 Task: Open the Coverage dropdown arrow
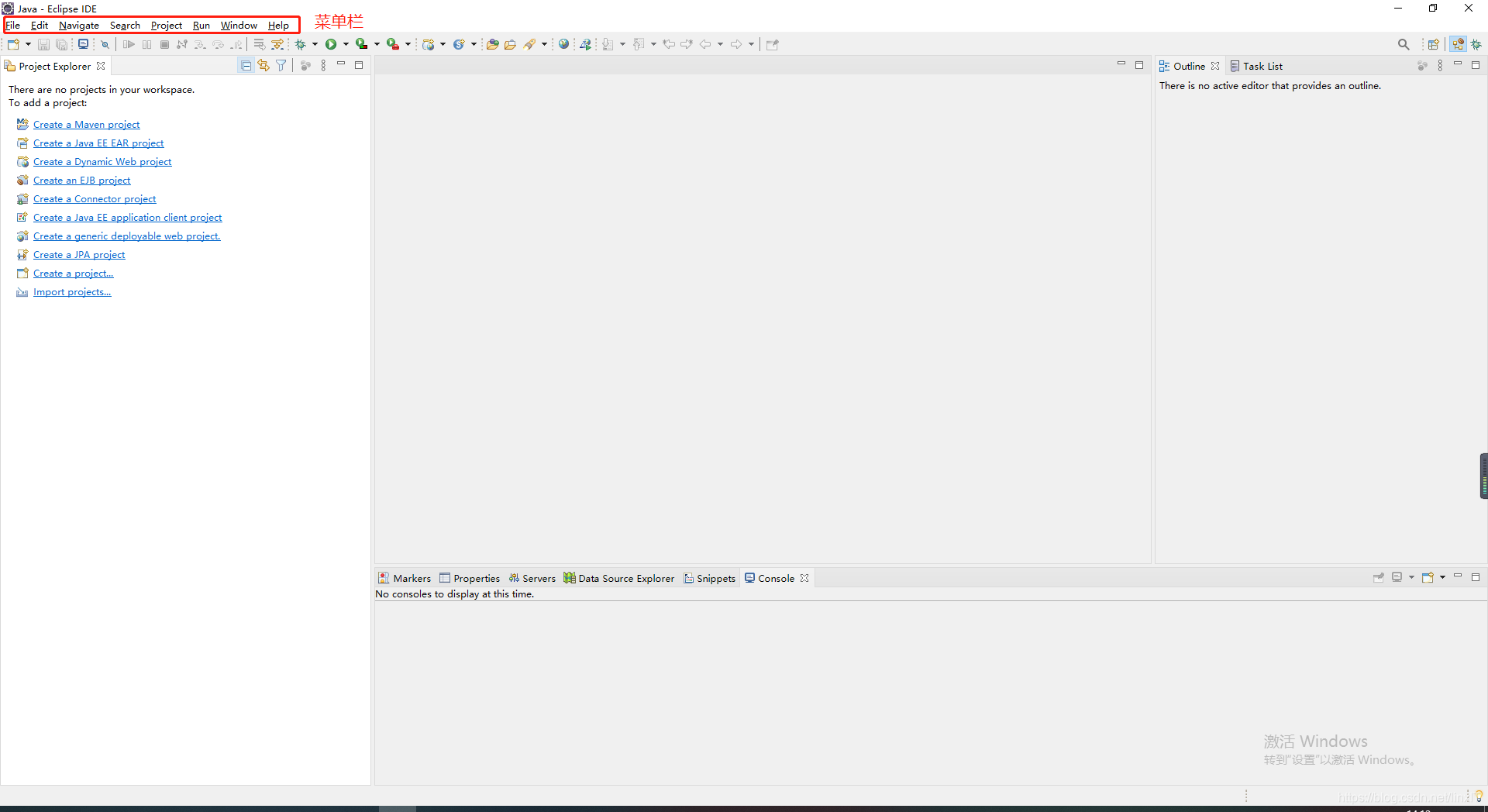377,44
